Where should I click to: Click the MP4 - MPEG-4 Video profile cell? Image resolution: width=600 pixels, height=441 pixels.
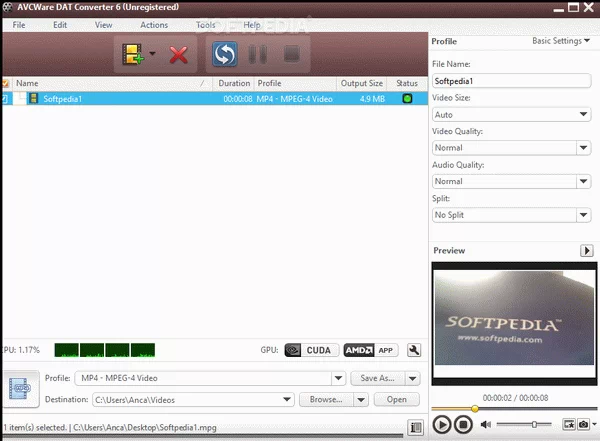294,99
